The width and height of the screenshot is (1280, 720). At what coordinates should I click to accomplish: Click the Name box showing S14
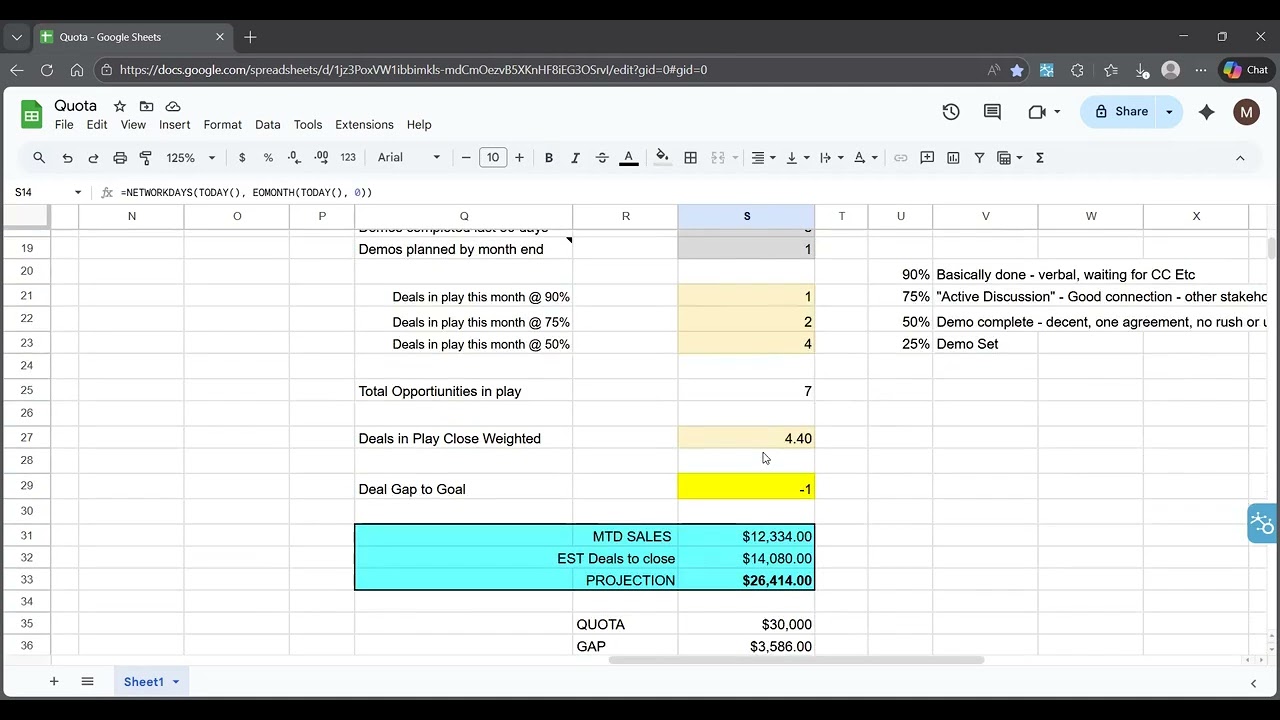pos(48,192)
